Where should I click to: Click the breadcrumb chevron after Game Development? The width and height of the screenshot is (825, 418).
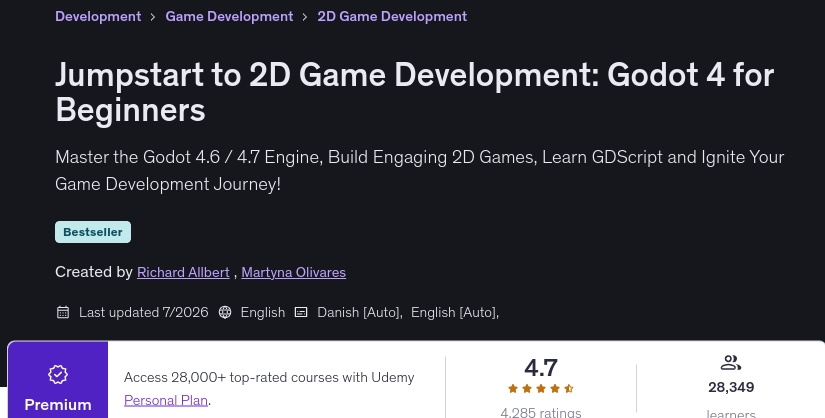(x=305, y=17)
